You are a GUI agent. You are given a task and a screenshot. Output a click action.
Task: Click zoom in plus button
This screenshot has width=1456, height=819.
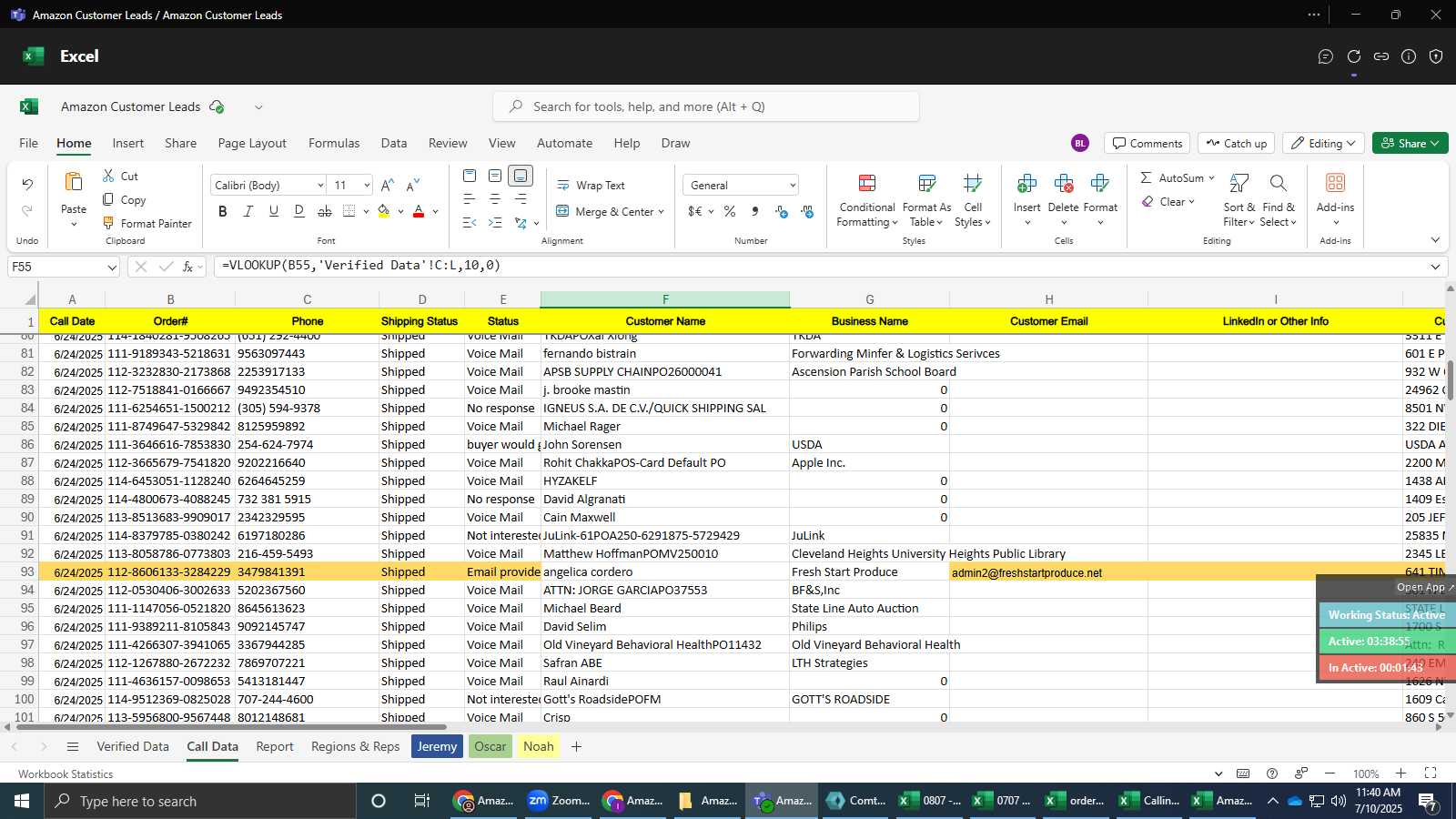point(1401,773)
